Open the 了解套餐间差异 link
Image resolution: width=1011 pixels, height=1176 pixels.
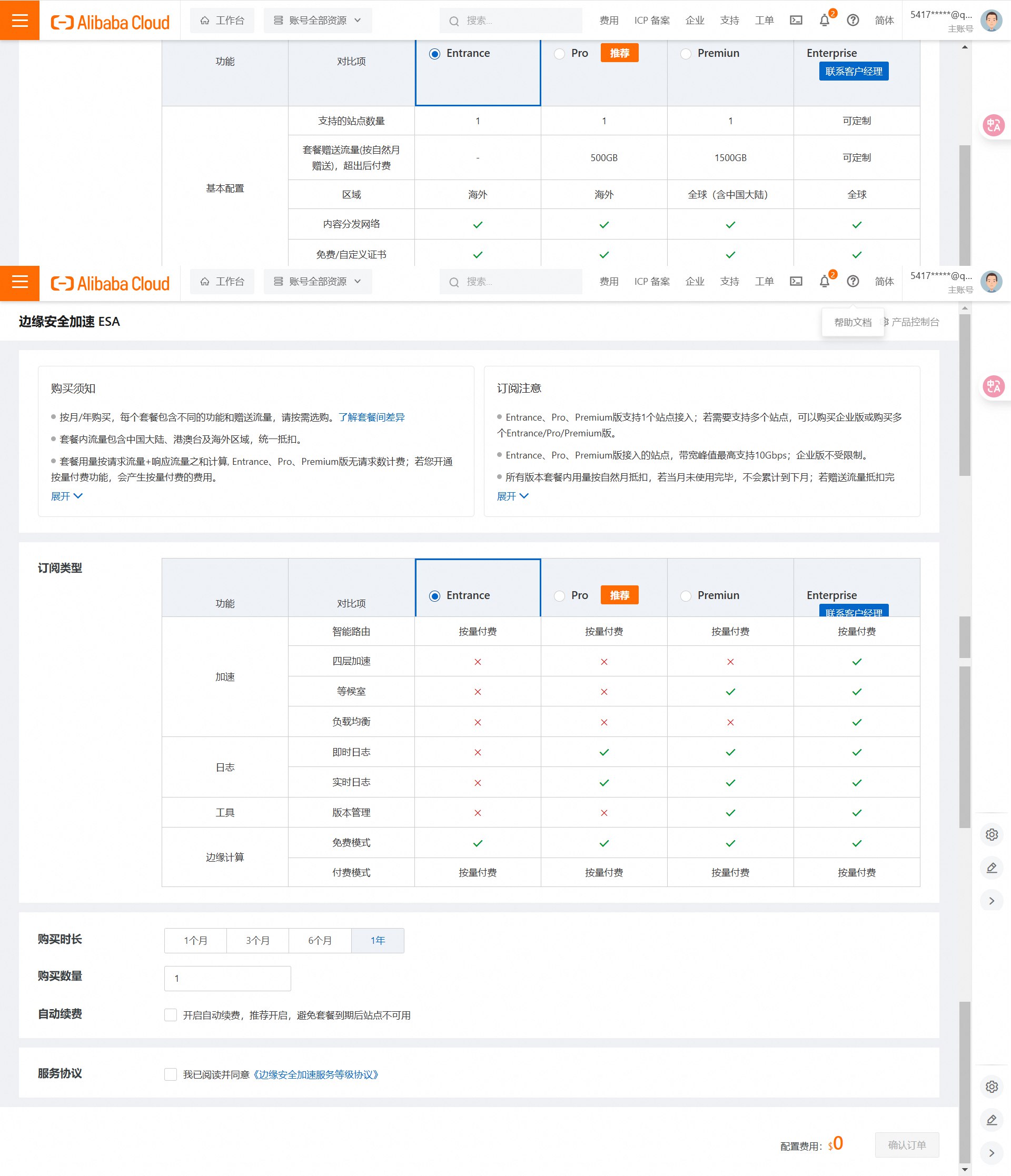point(371,417)
